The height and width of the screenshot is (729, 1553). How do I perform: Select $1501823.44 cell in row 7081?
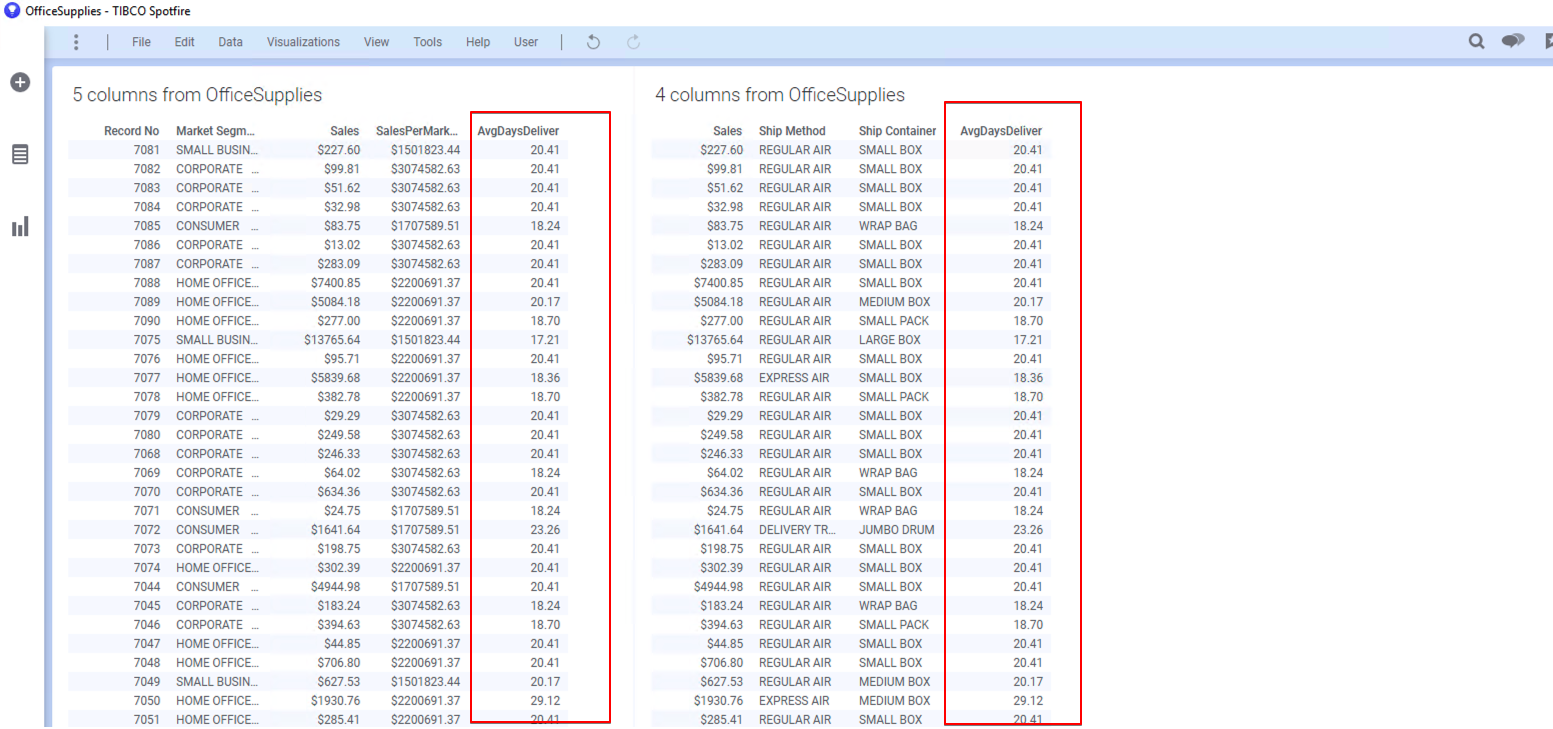click(425, 150)
